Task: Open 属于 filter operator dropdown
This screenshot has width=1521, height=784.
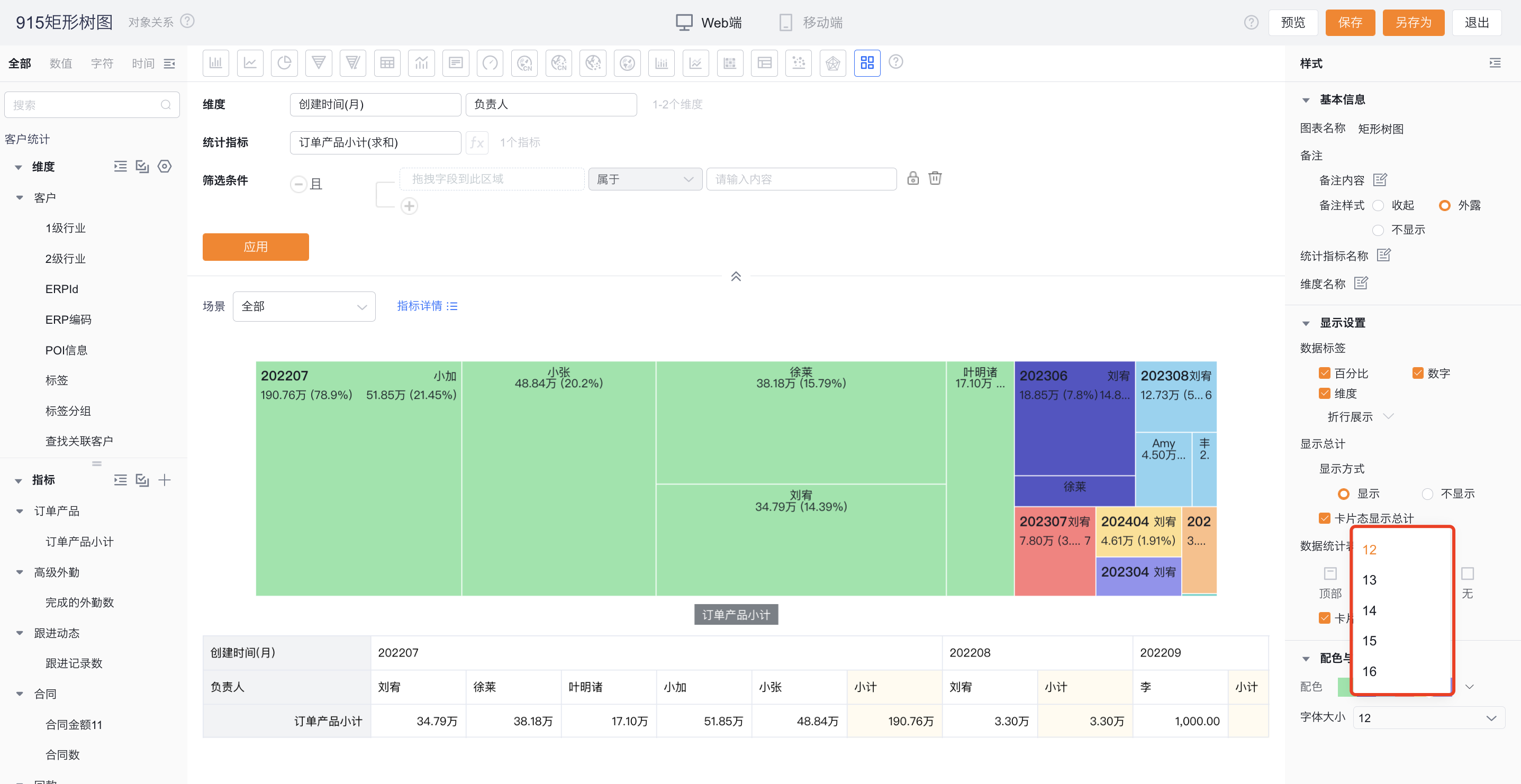Action: point(645,179)
